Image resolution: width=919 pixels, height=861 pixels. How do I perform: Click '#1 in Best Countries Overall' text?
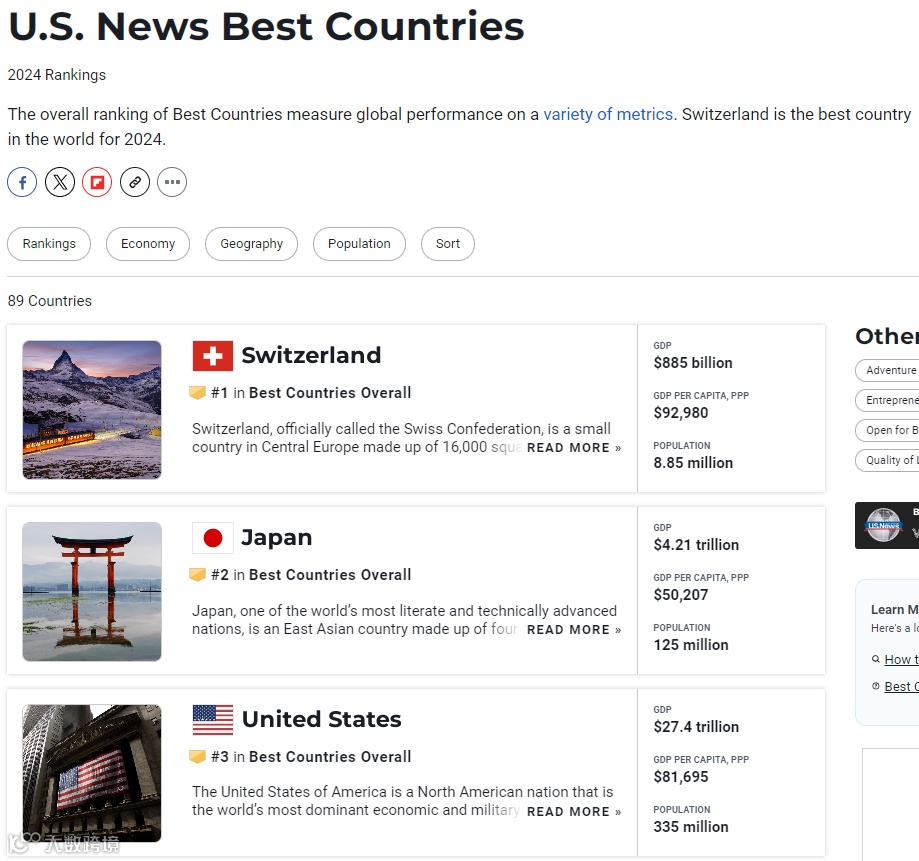311,393
